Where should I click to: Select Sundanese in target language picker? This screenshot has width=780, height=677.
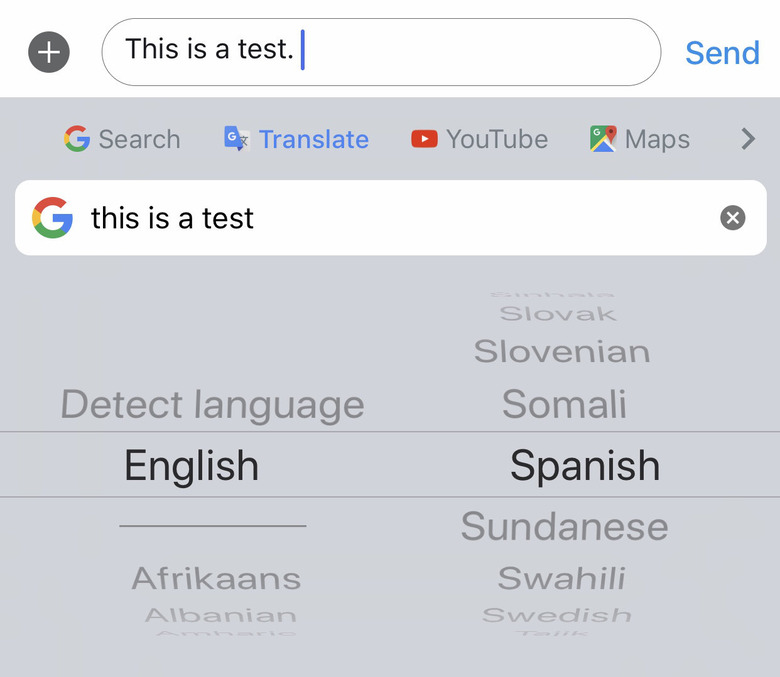coord(564,527)
